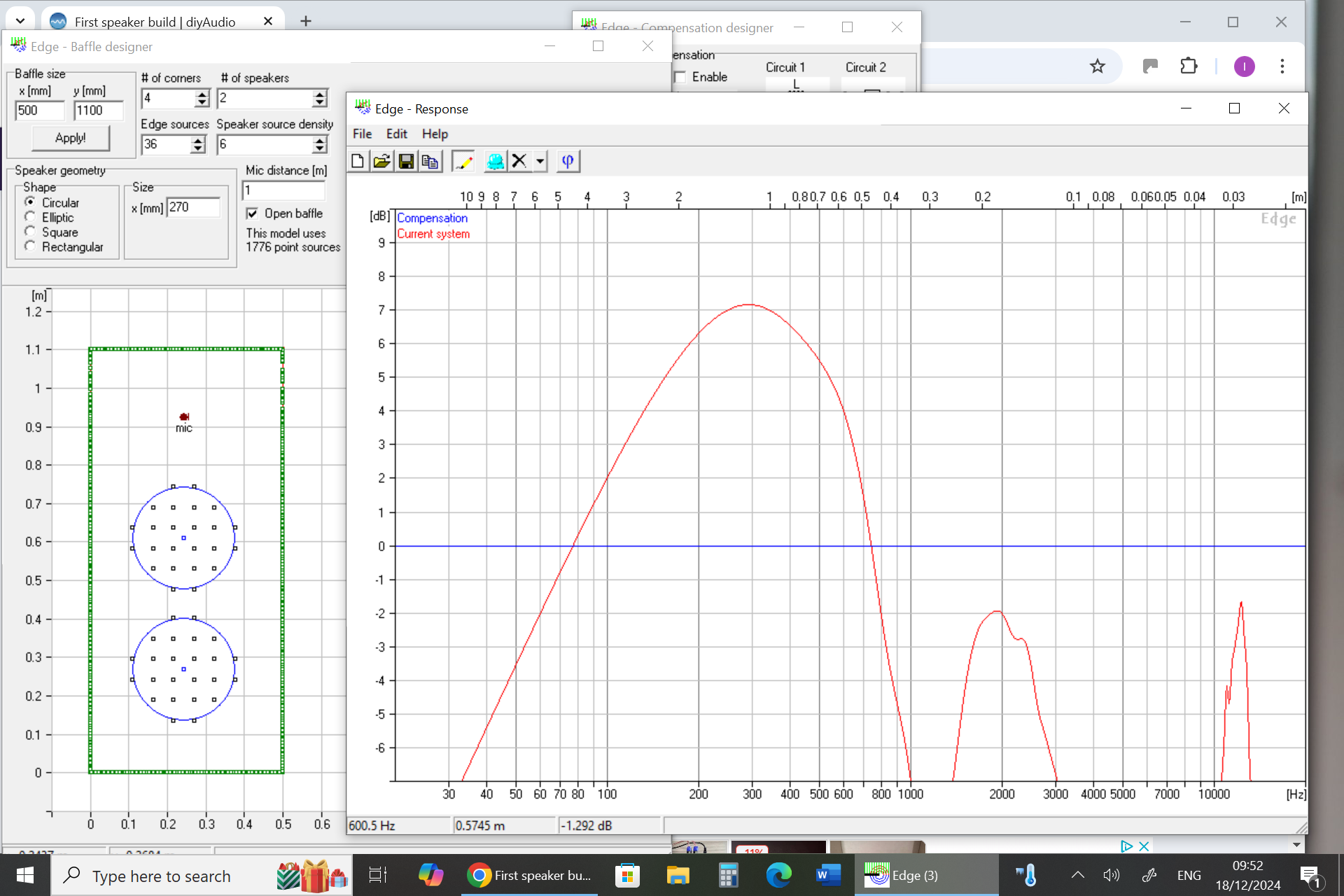Toggle the yellow pencil draw tool
Screen dimensions: 1344x896
(x=463, y=162)
